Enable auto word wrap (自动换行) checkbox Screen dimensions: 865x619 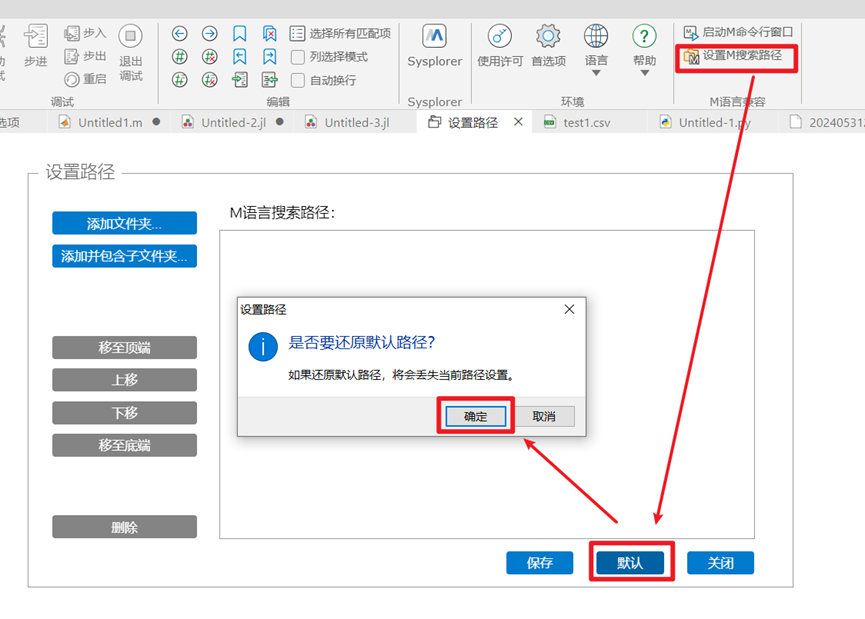[297, 81]
